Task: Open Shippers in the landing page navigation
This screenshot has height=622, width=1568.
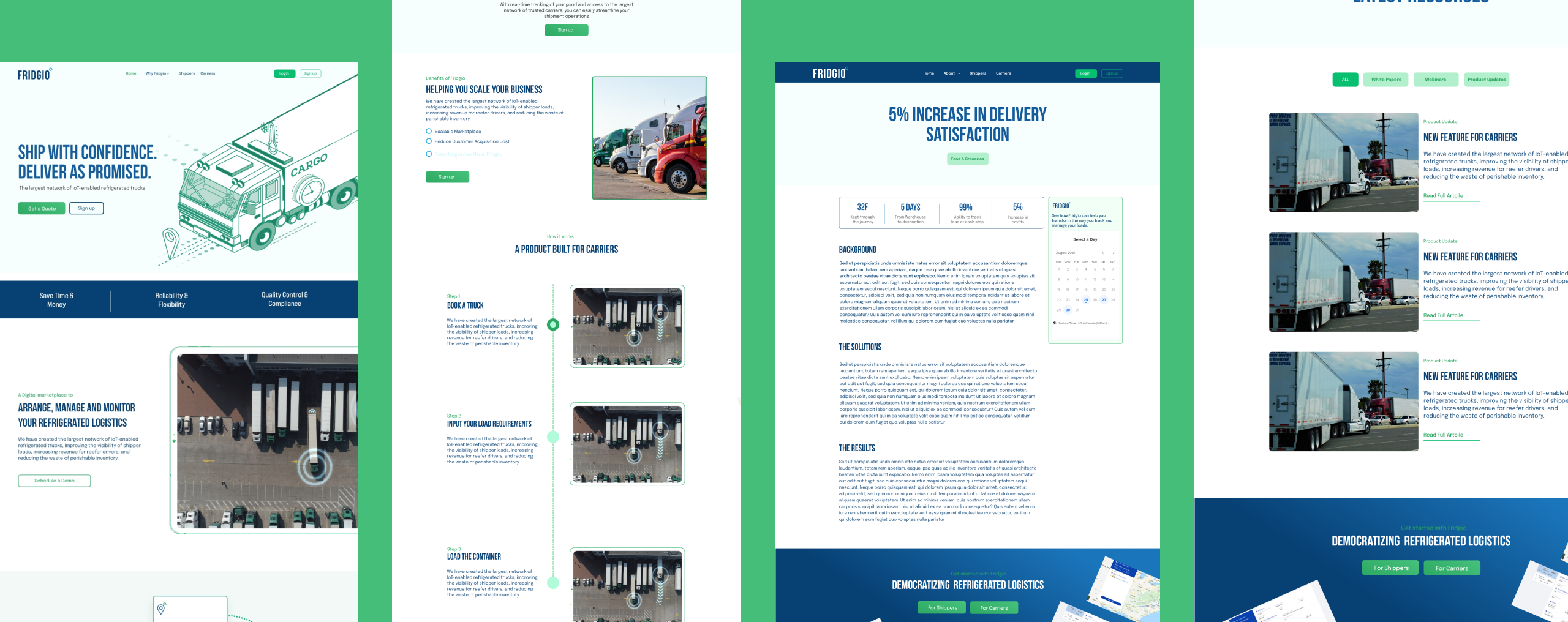Action: point(187,73)
